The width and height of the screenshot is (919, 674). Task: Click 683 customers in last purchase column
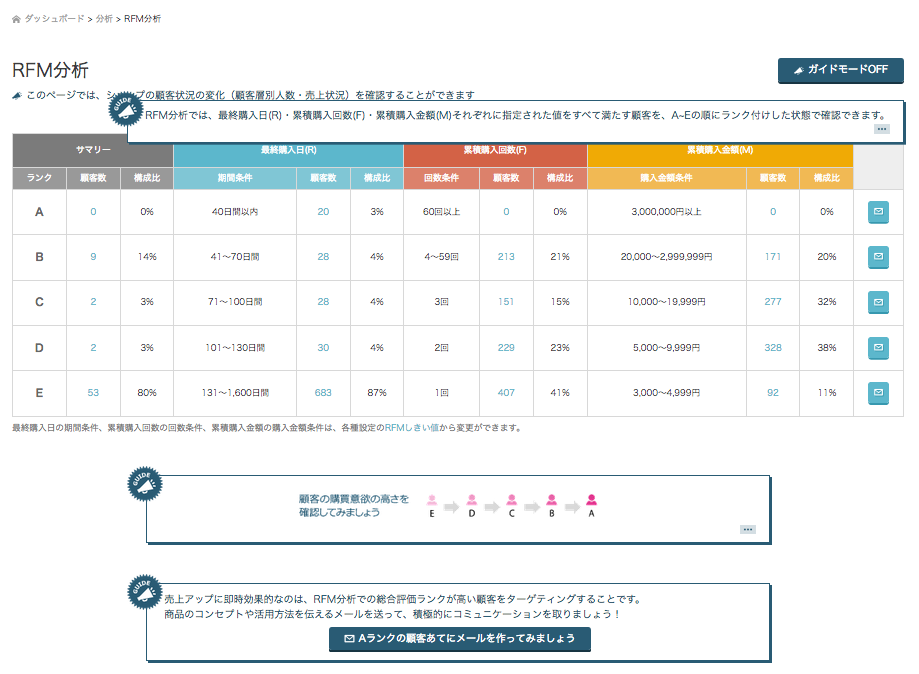[x=323, y=393]
